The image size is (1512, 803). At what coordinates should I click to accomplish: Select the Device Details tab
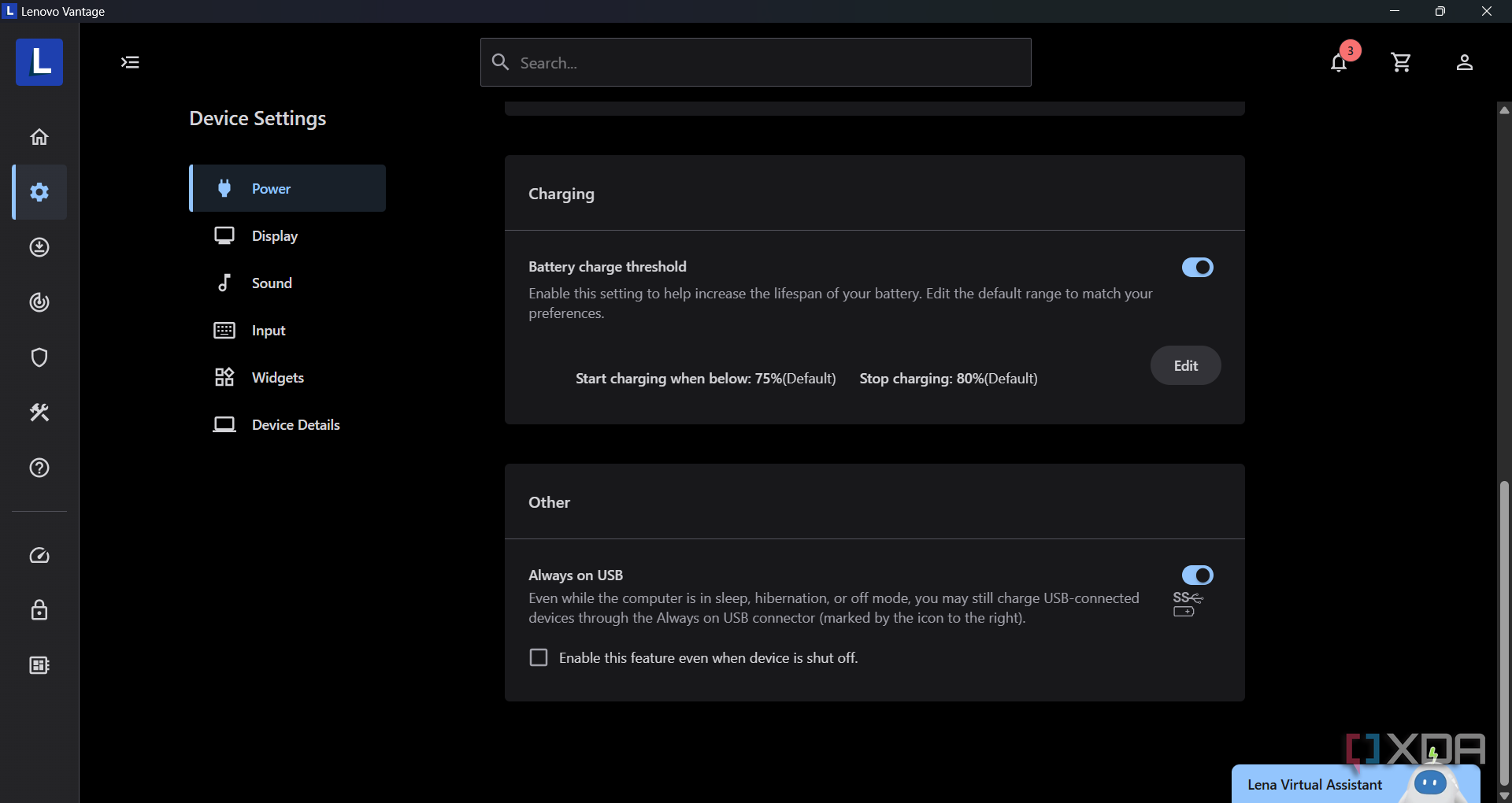coord(287,424)
